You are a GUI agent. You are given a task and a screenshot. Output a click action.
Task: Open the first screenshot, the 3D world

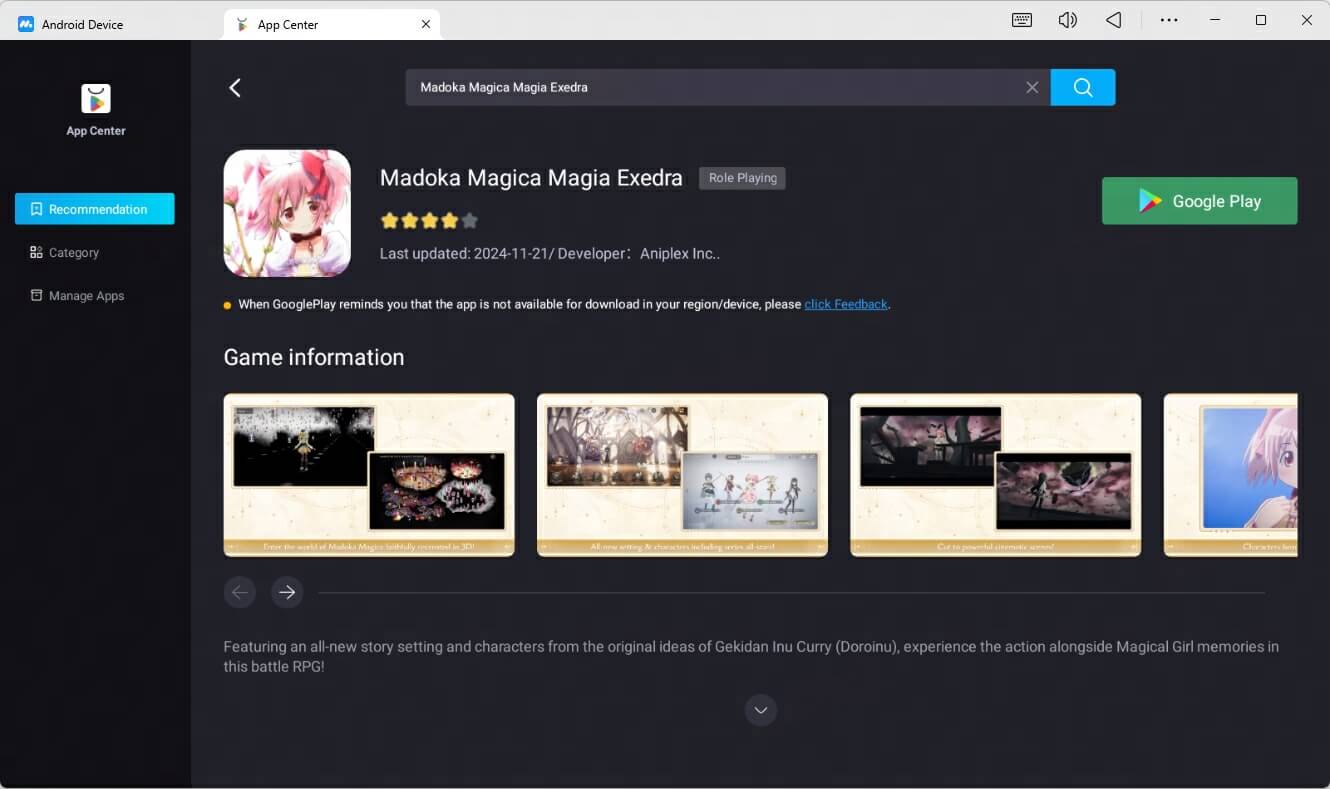click(369, 475)
